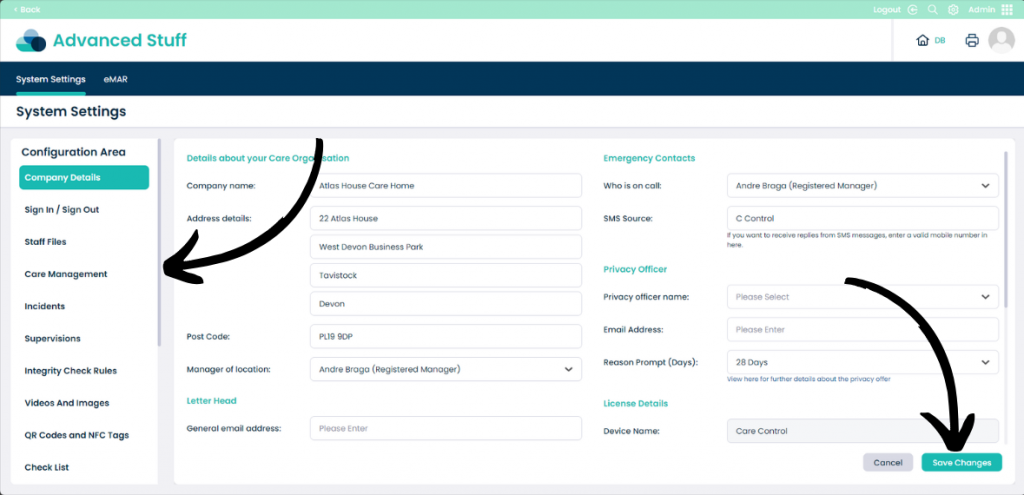This screenshot has width=1024, height=495.
Task: Click the Cancel button
Action: [888, 462]
